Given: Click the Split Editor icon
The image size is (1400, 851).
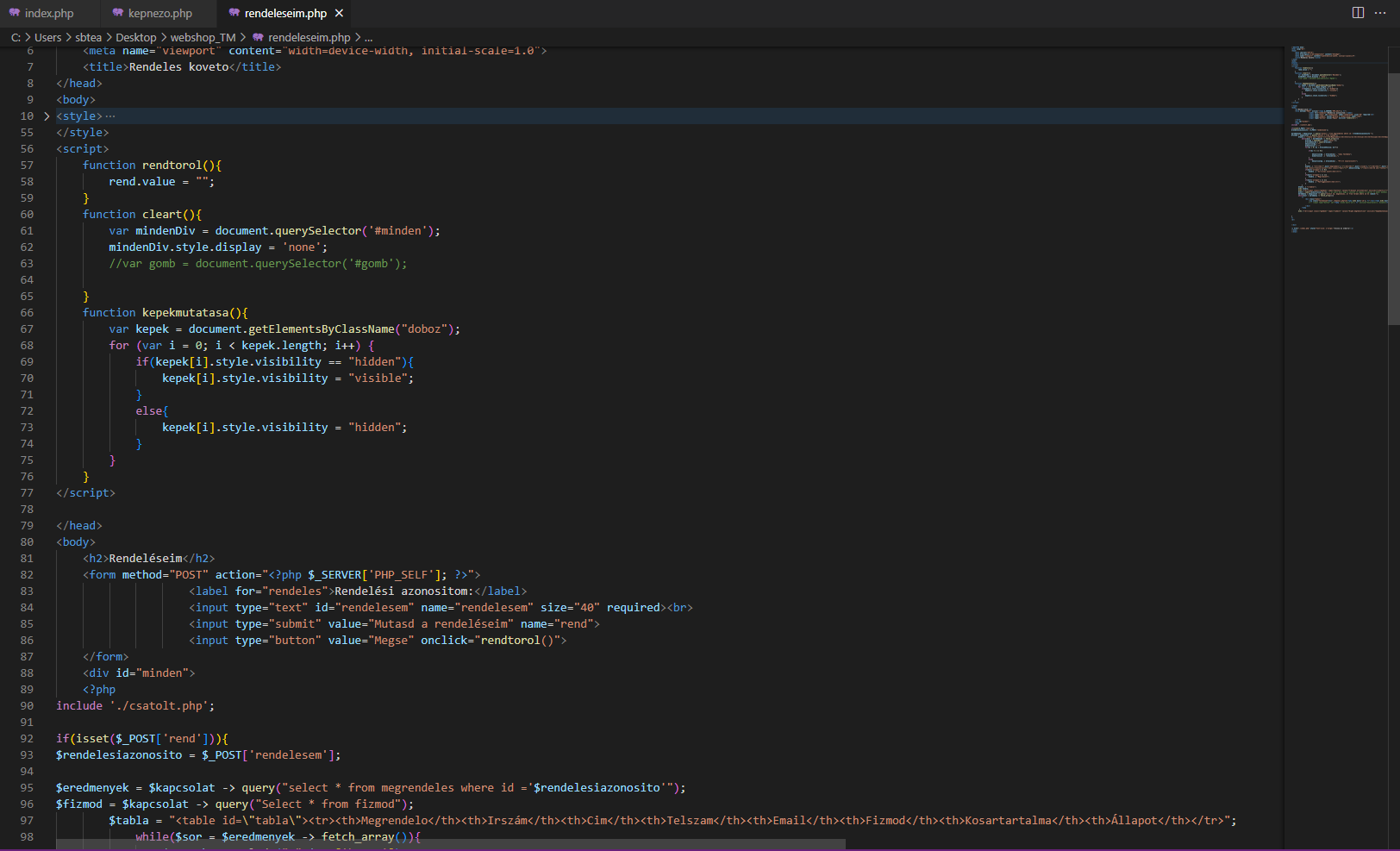Looking at the screenshot, I should coord(1358,13).
